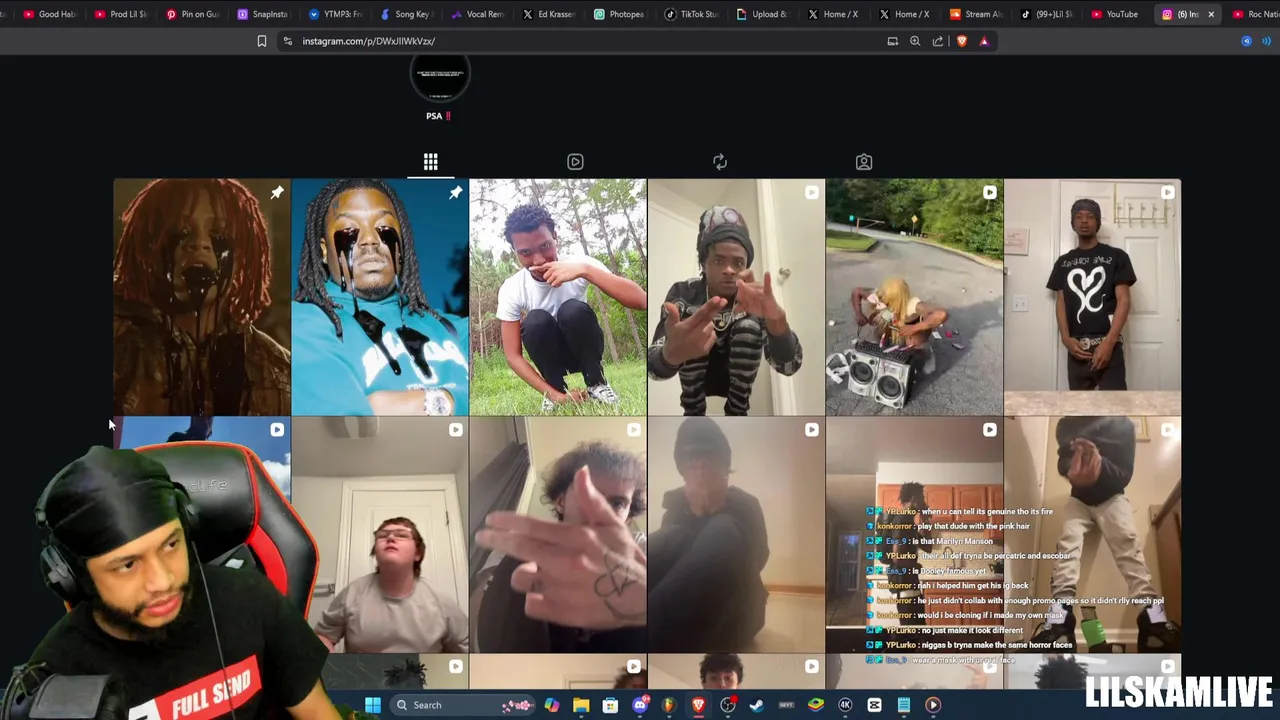Click bookmark icon beside address bar
This screenshot has width=1280, height=720.
pyautogui.click(x=262, y=41)
